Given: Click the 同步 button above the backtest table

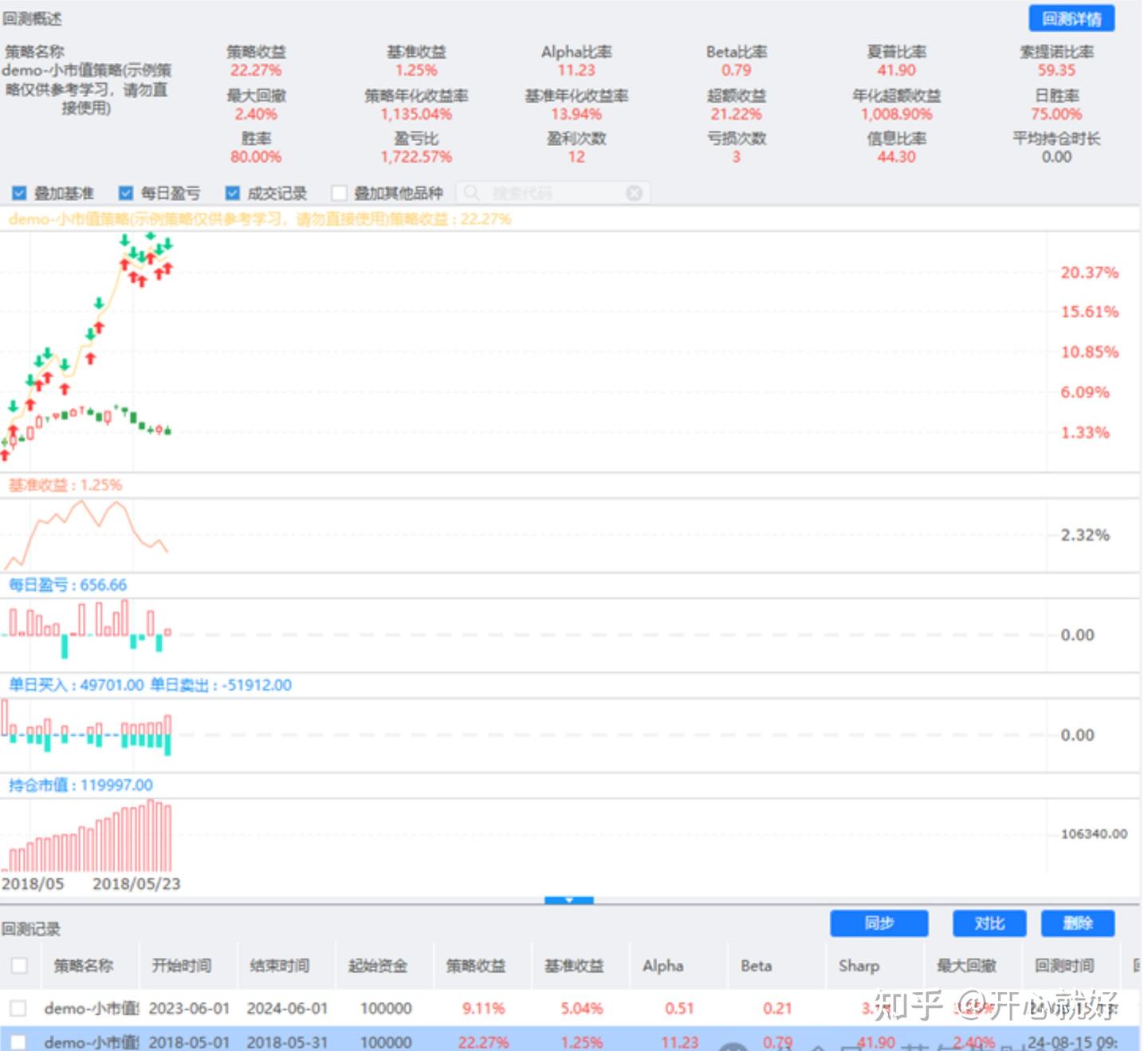Looking at the screenshot, I should pos(879,923).
